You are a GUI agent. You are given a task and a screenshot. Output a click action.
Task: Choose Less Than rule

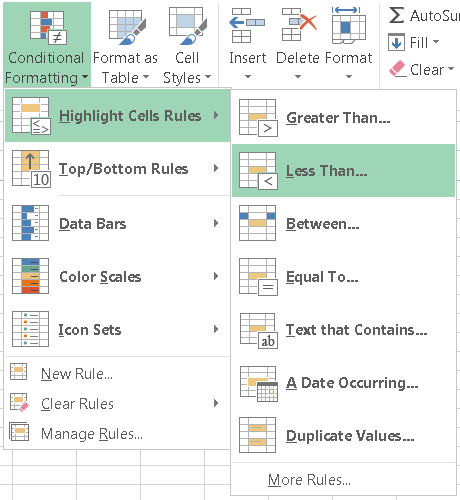pyautogui.click(x=343, y=171)
